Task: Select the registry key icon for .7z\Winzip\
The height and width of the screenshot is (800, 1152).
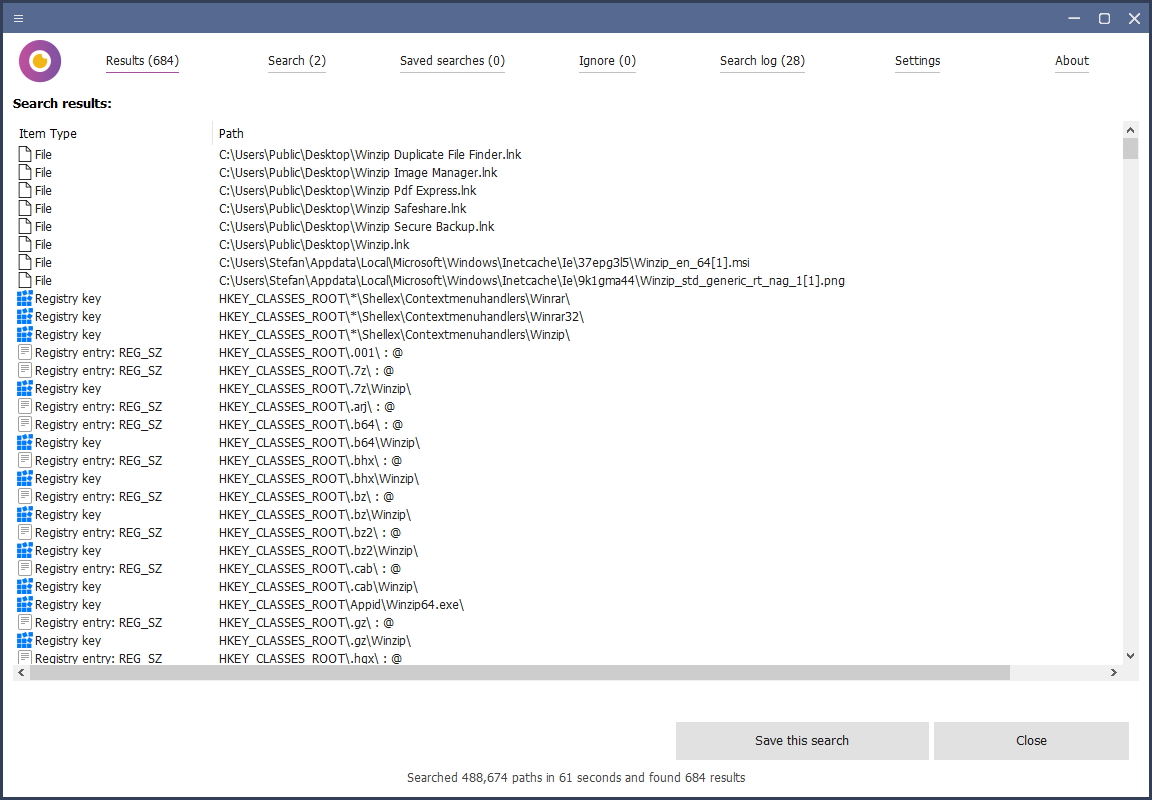Action: coord(25,389)
